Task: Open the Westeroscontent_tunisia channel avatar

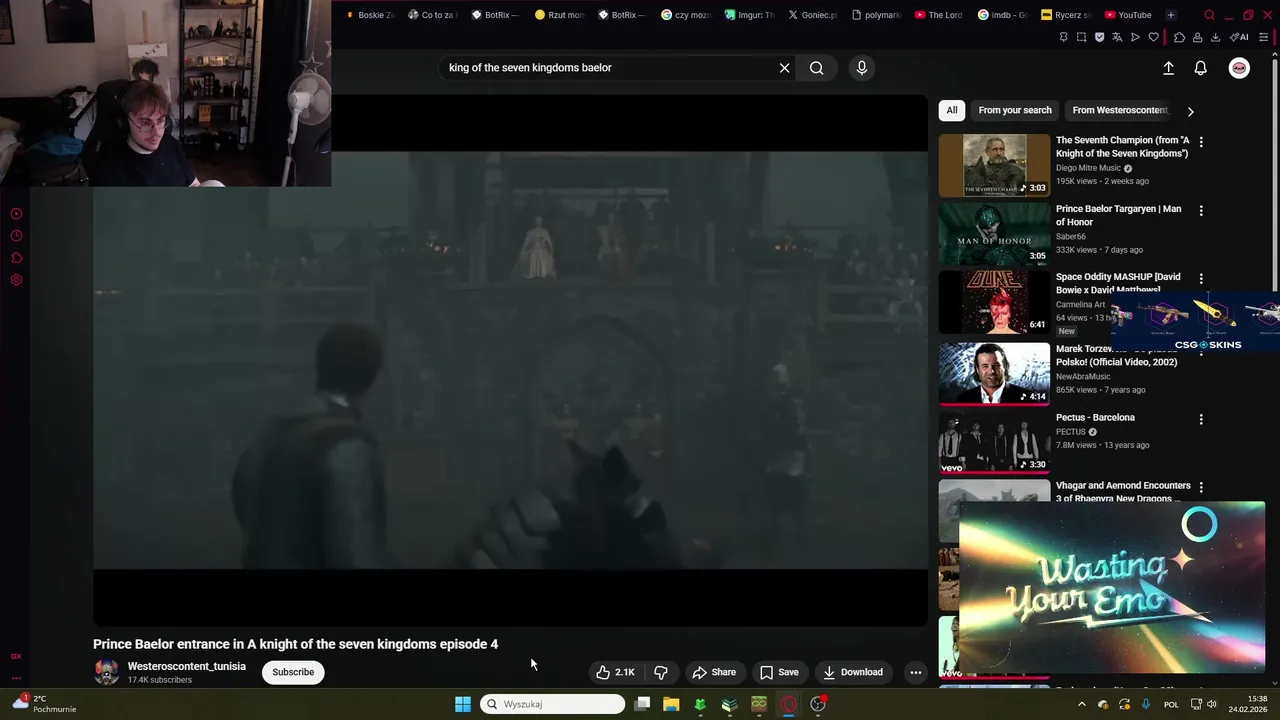Action: (x=106, y=672)
